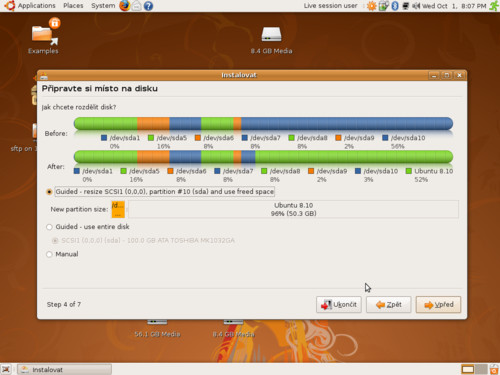Click the green logout running-man icon

pyautogui.click(x=494, y=6)
